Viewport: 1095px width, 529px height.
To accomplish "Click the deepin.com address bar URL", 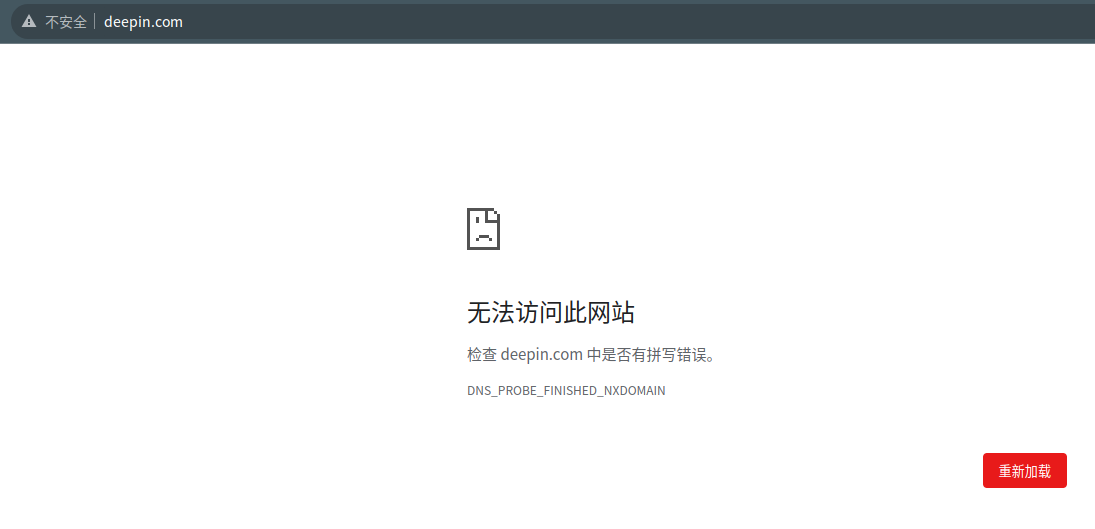I will tap(143, 22).
